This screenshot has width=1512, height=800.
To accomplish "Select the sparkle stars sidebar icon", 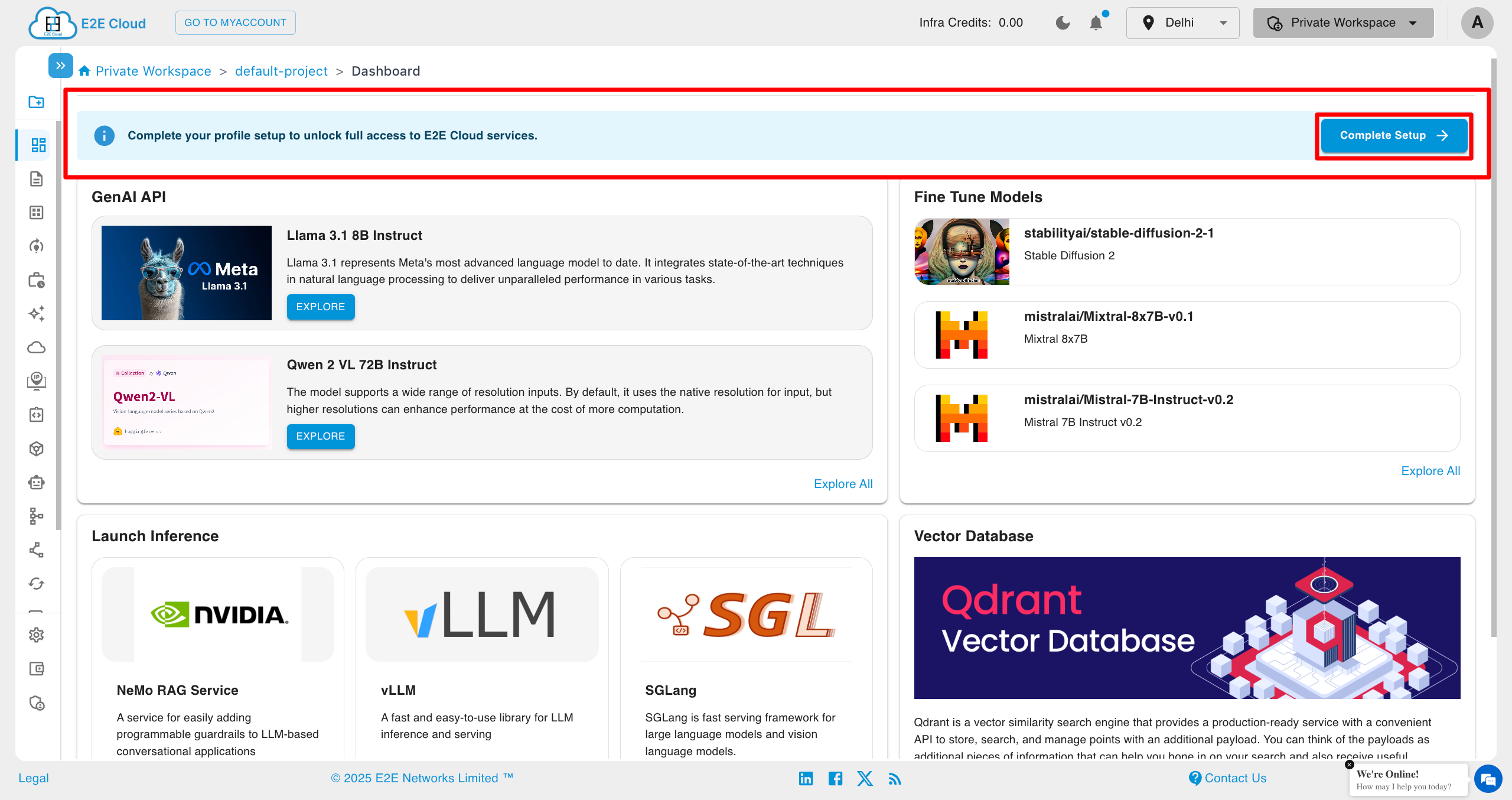I will tap(37, 314).
